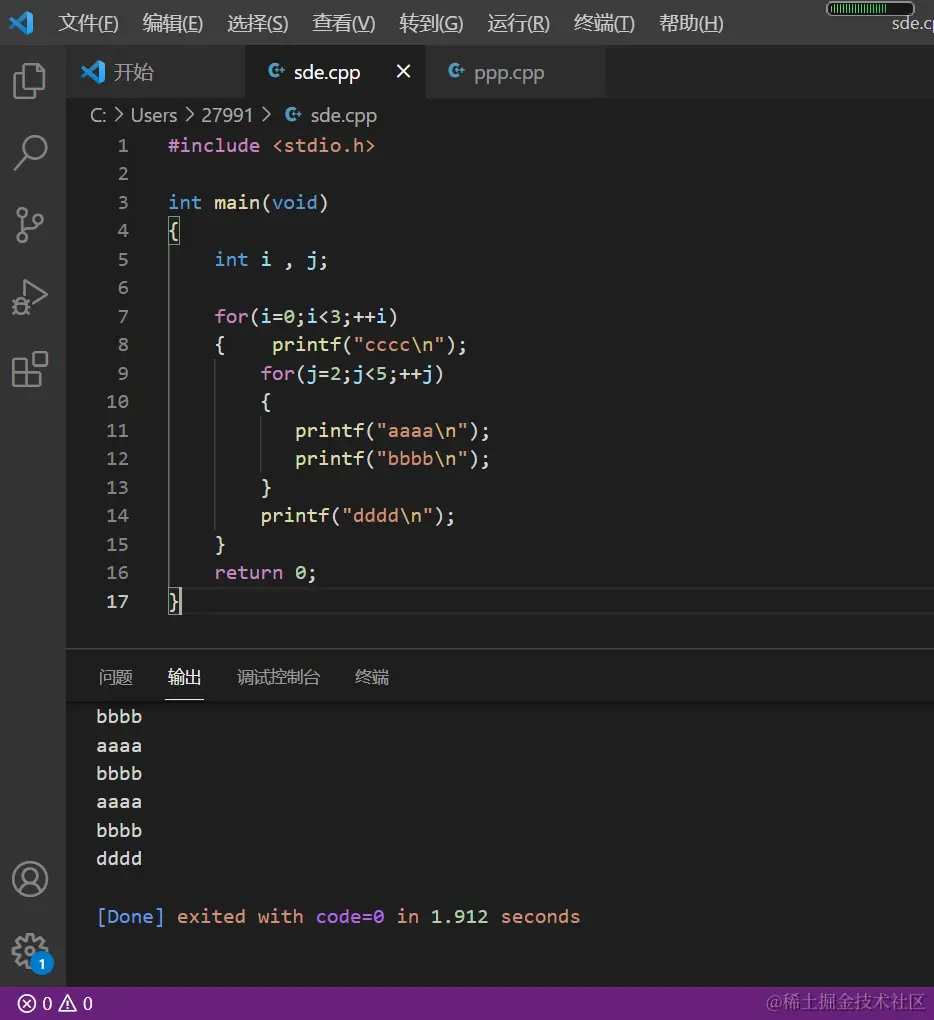Open the Explorer view in activity bar
The width and height of the screenshot is (934, 1020).
[x=30, y=81]
